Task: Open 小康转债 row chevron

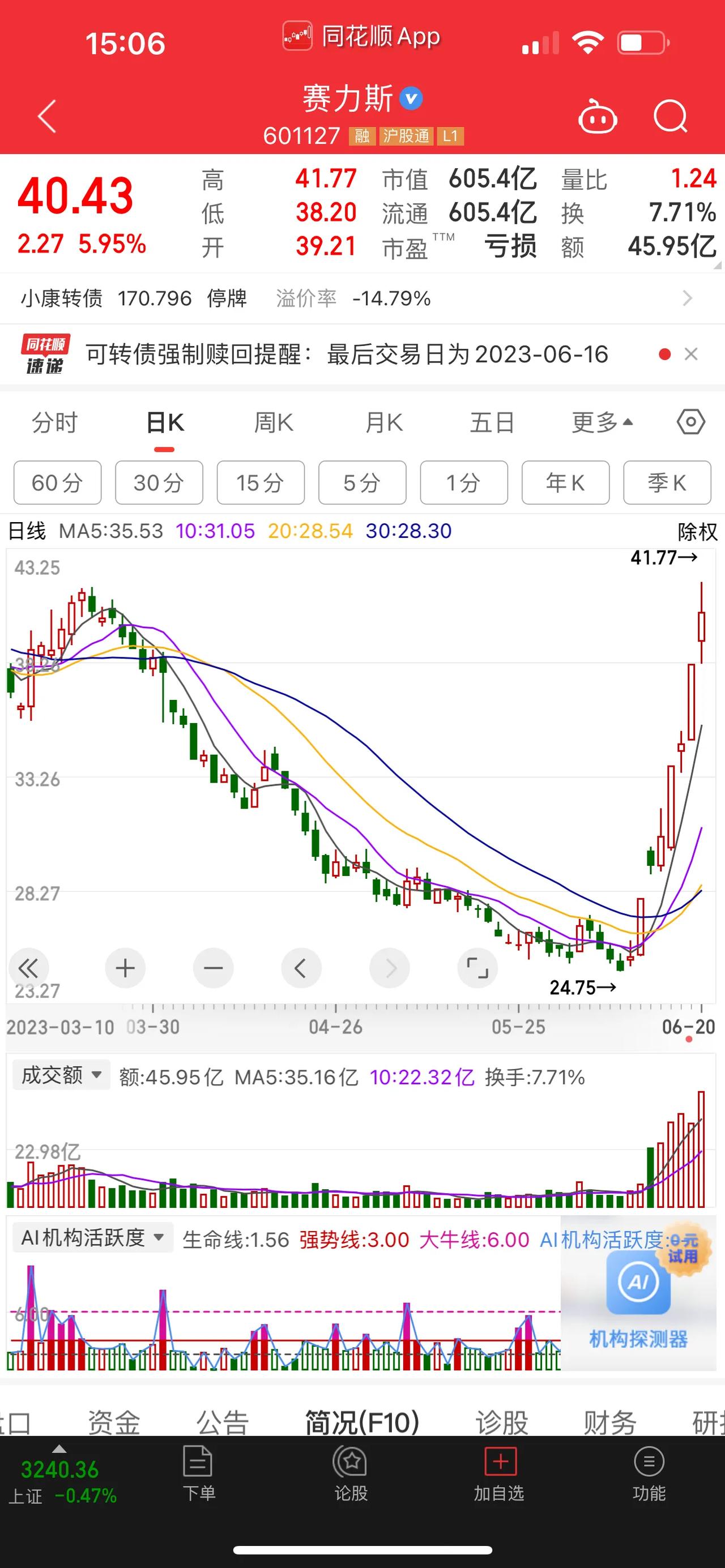Action: coord(688,298)
